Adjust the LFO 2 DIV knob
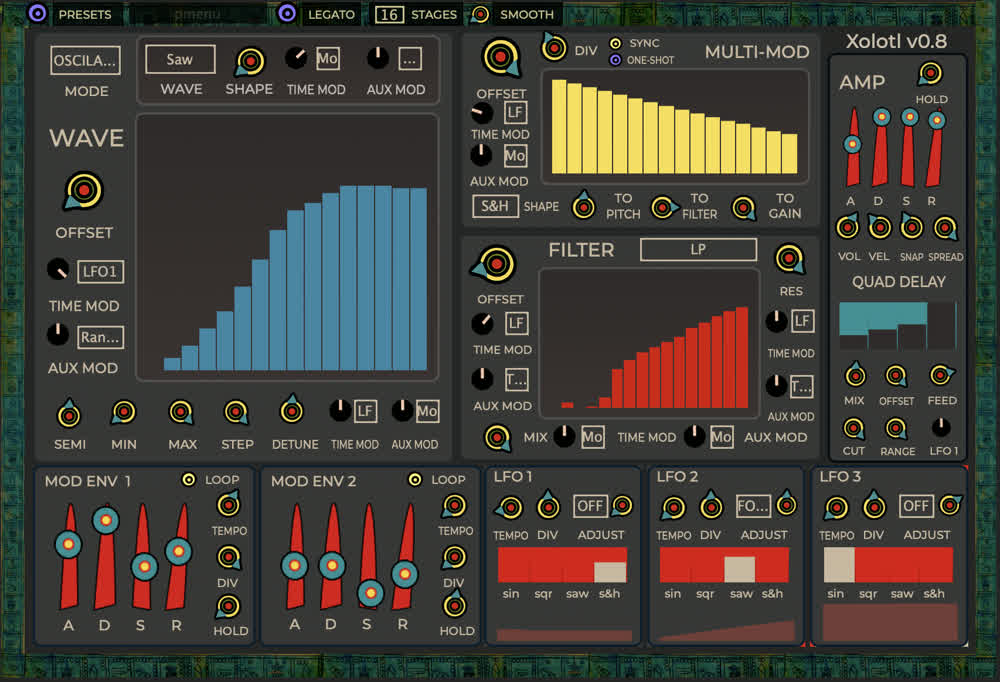Screen dimensions: 1000x682 [711, 507]
